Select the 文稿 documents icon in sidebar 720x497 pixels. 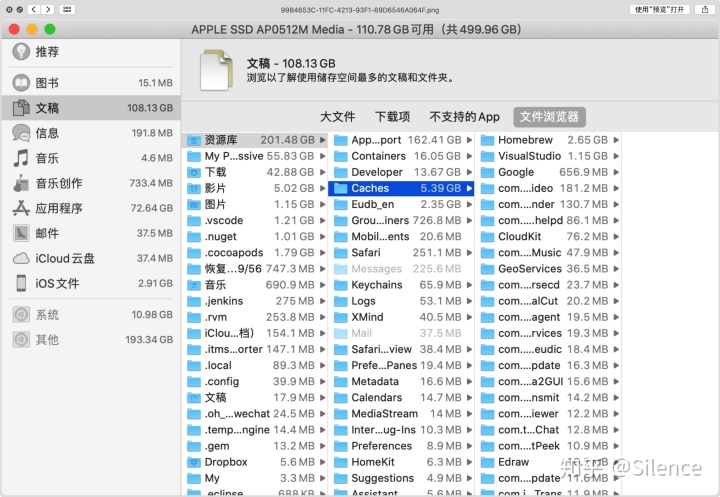[x=21, y=108]
